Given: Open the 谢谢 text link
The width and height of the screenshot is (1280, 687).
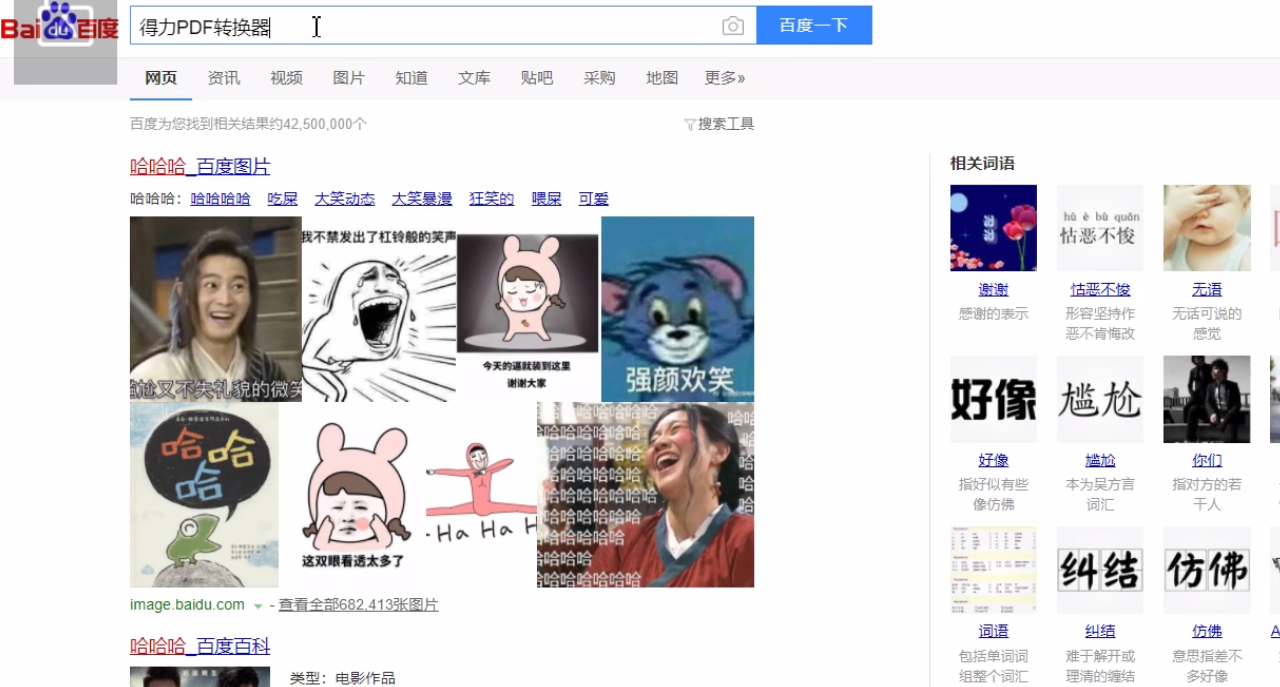Looking at the screenshot, I should [x=993, y=290].
